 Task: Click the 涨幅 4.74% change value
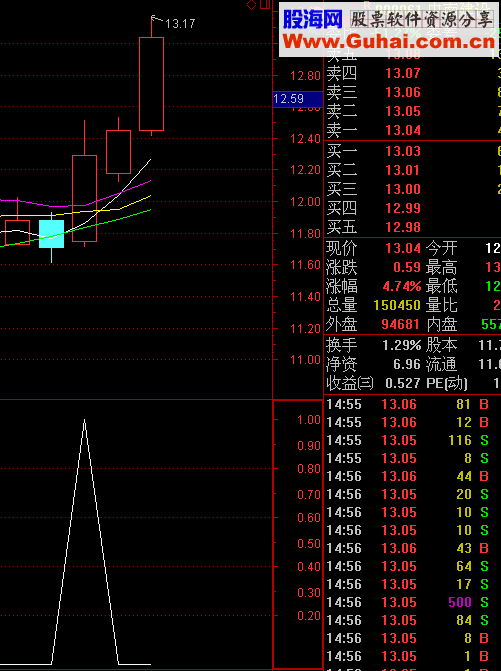402,286
